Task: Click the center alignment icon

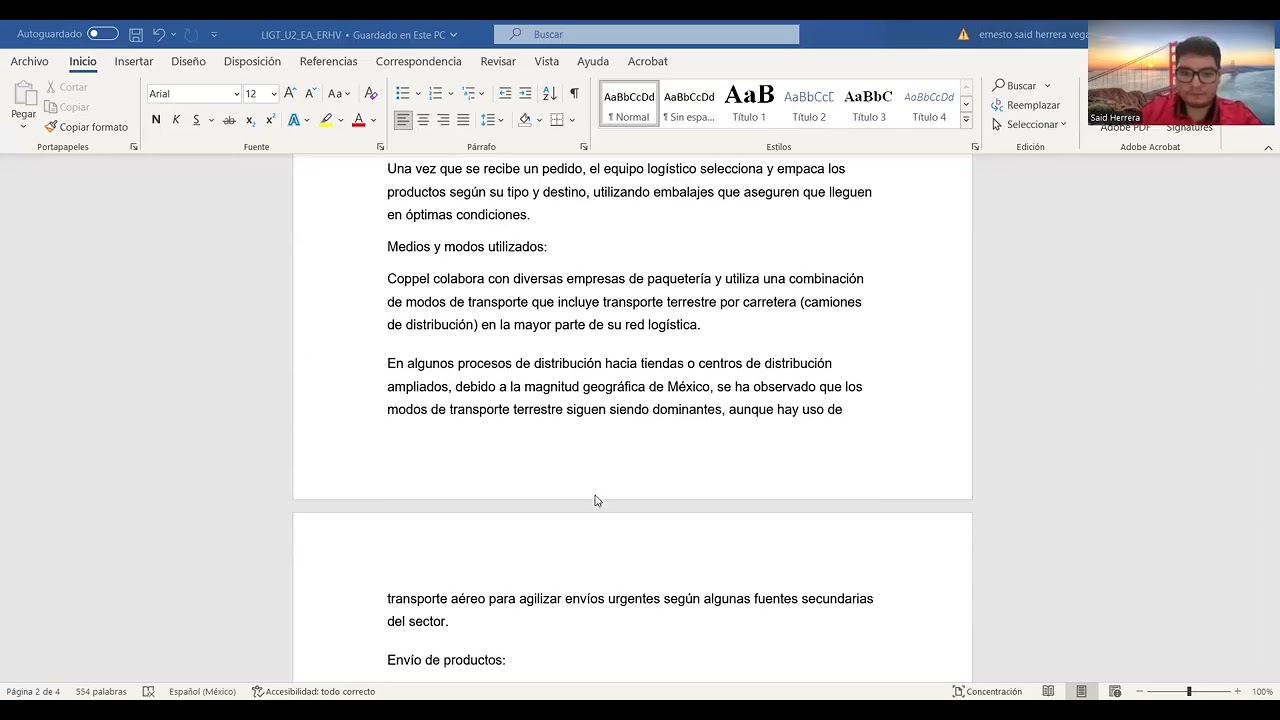Action: pos(423,120)
